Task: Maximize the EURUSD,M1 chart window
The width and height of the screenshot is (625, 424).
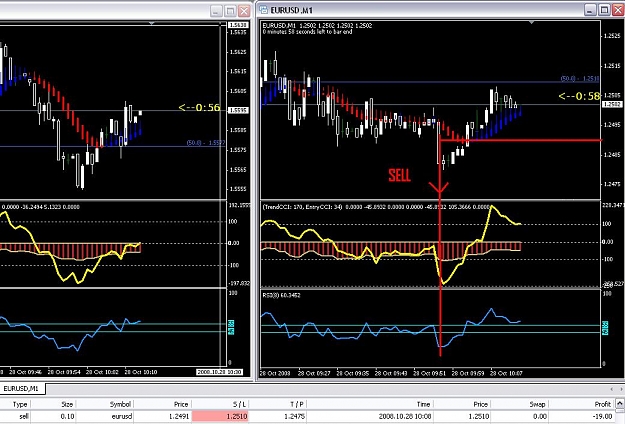Action: pyautogui.click(x=605, y=10)
